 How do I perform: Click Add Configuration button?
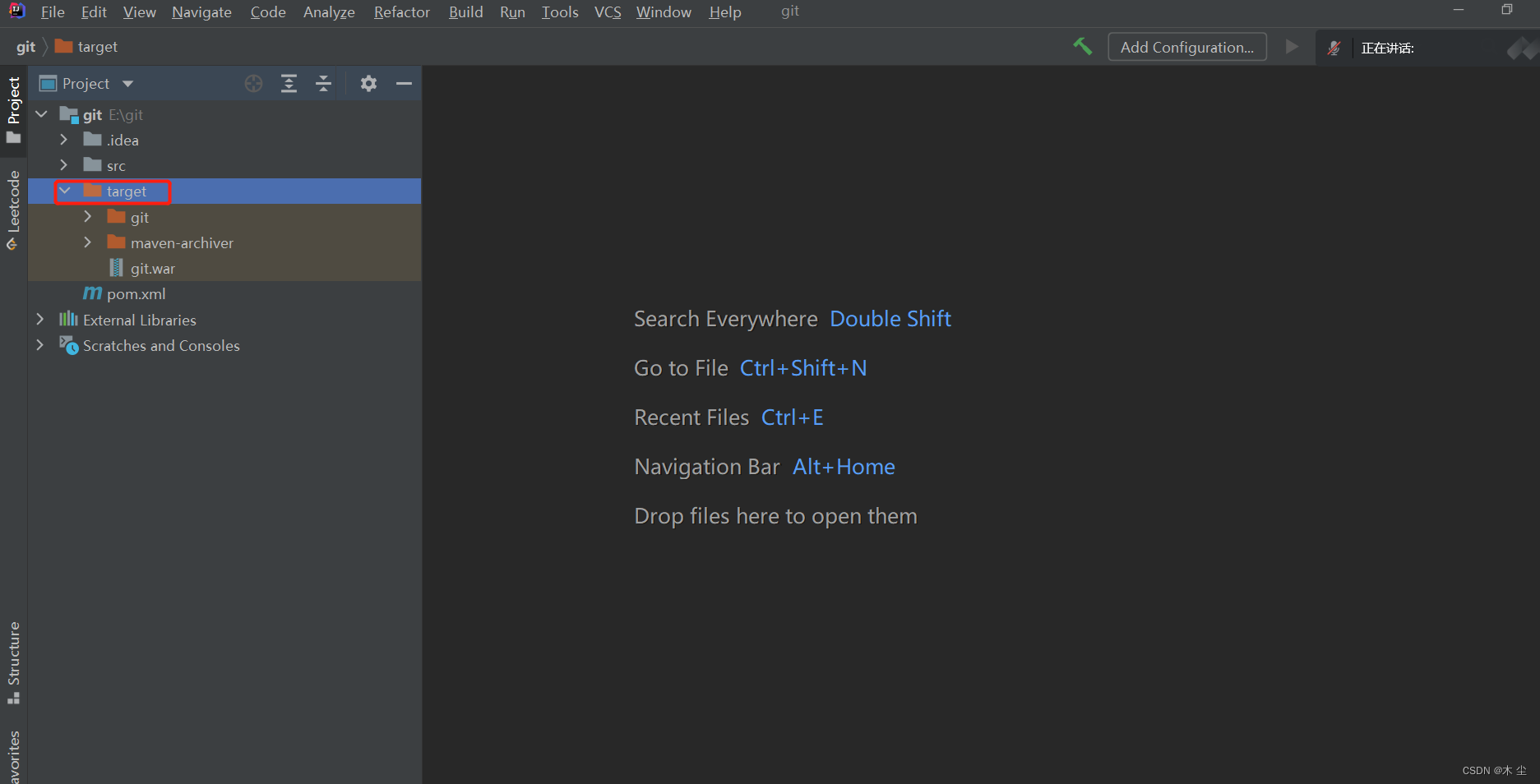(x=1187, y=47)
